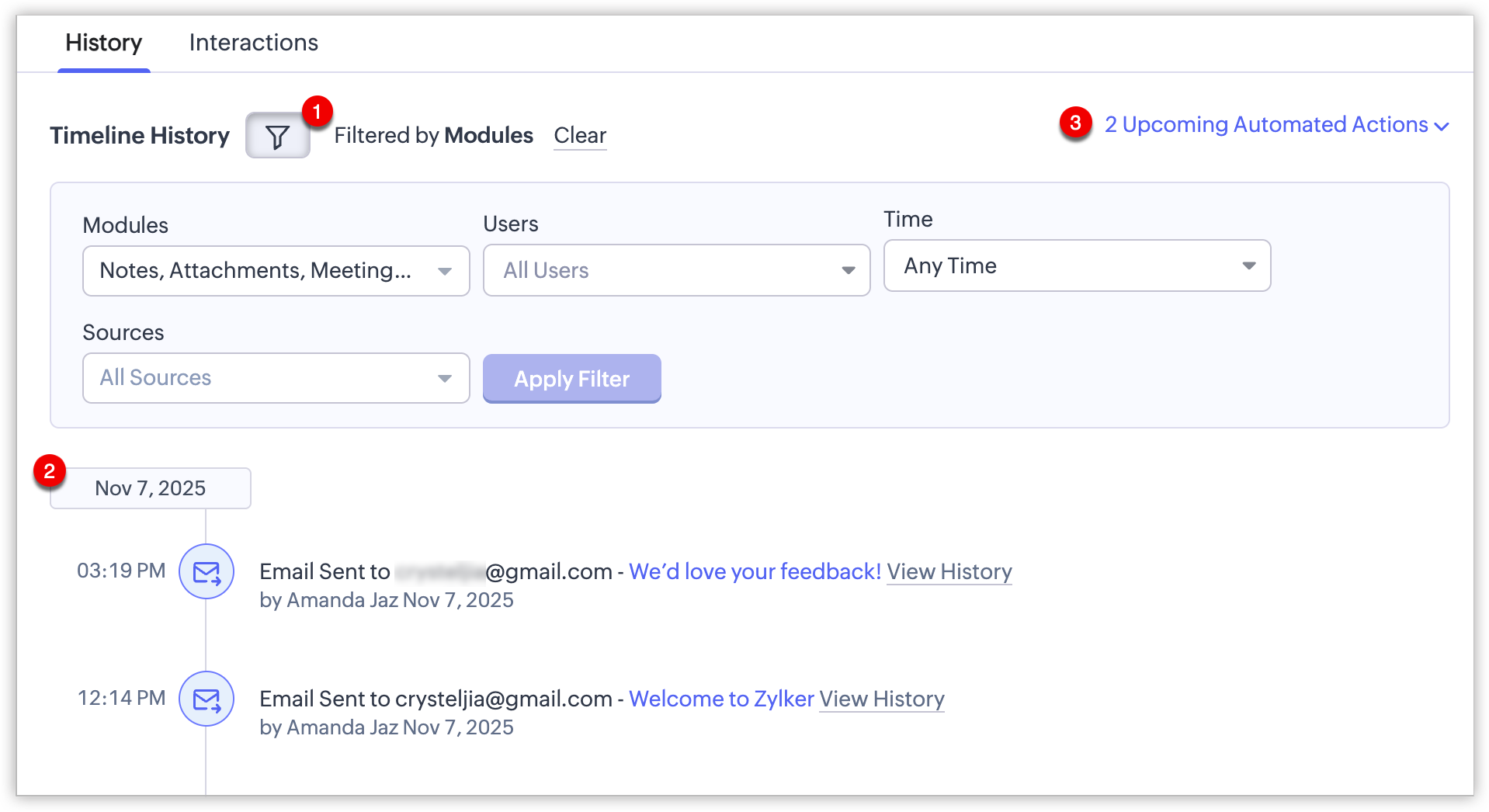Screen dimensions: 1489x812
Task: Select the Nov 7, 2025 timeline date marker
Action: point(151,488)
